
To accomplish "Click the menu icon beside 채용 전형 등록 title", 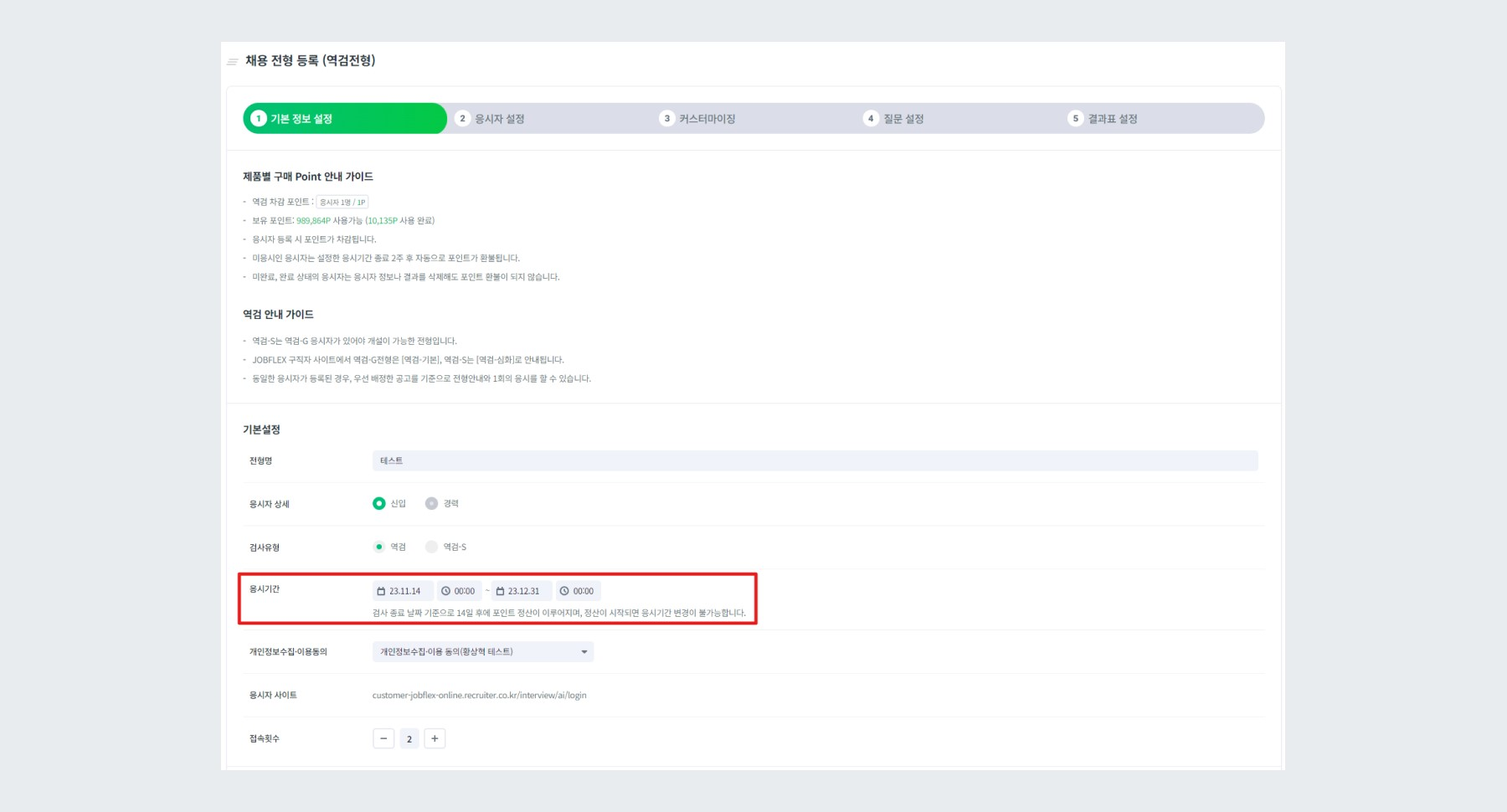I will point(232,62).
